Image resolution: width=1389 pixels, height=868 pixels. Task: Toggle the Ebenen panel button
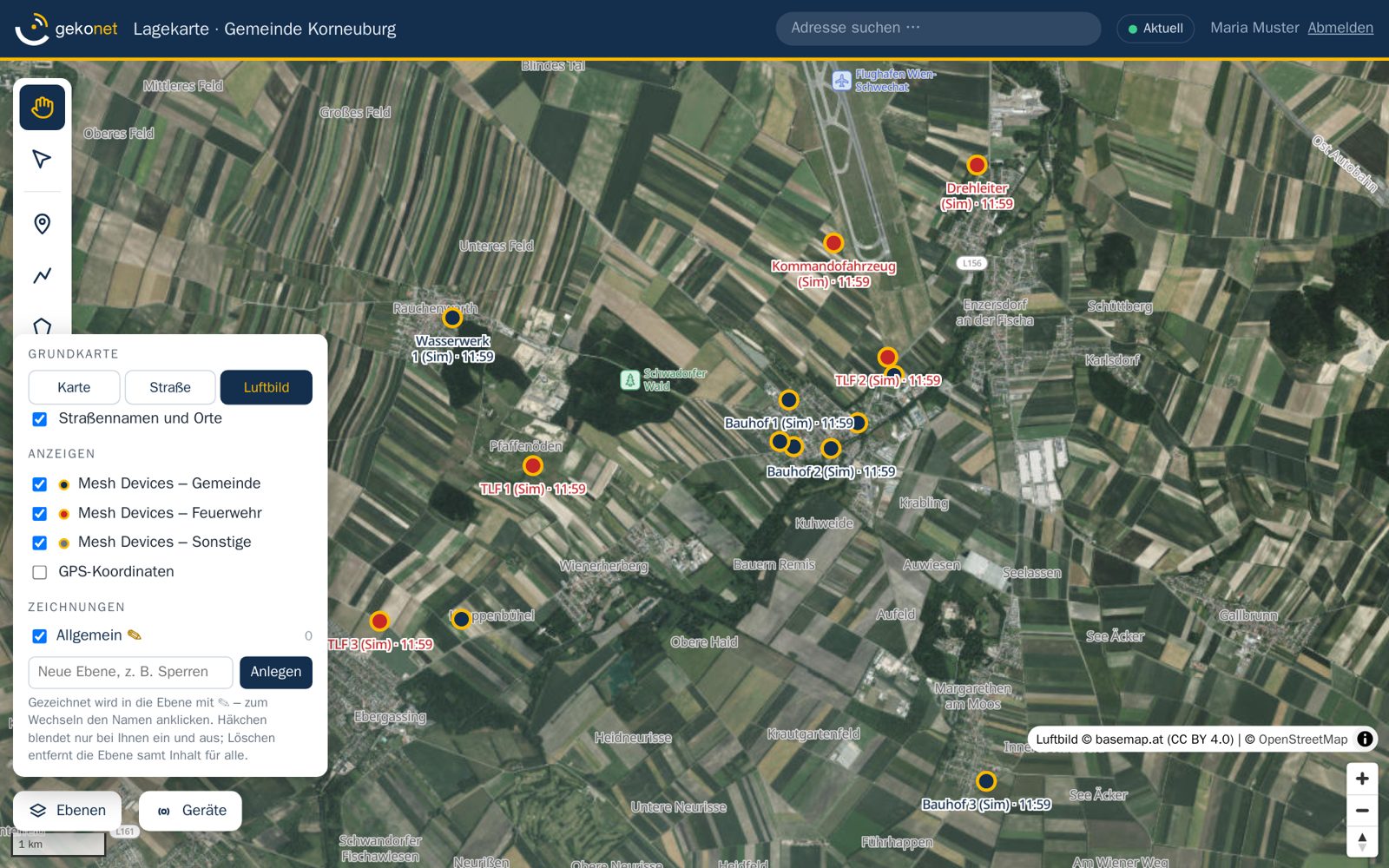pyautogui.click(x=68, y=811)
